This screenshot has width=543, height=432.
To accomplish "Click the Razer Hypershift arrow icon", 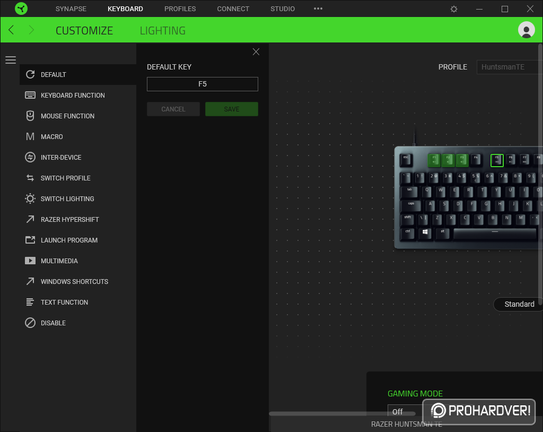I will tap(30, 219).
